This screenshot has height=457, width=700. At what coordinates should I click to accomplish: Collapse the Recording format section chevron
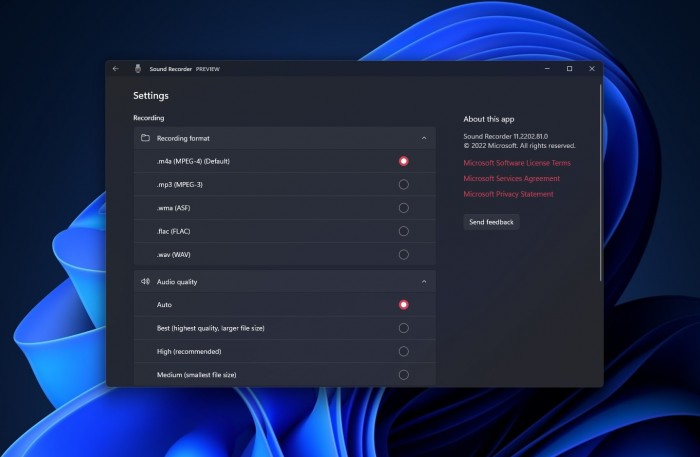424,138
